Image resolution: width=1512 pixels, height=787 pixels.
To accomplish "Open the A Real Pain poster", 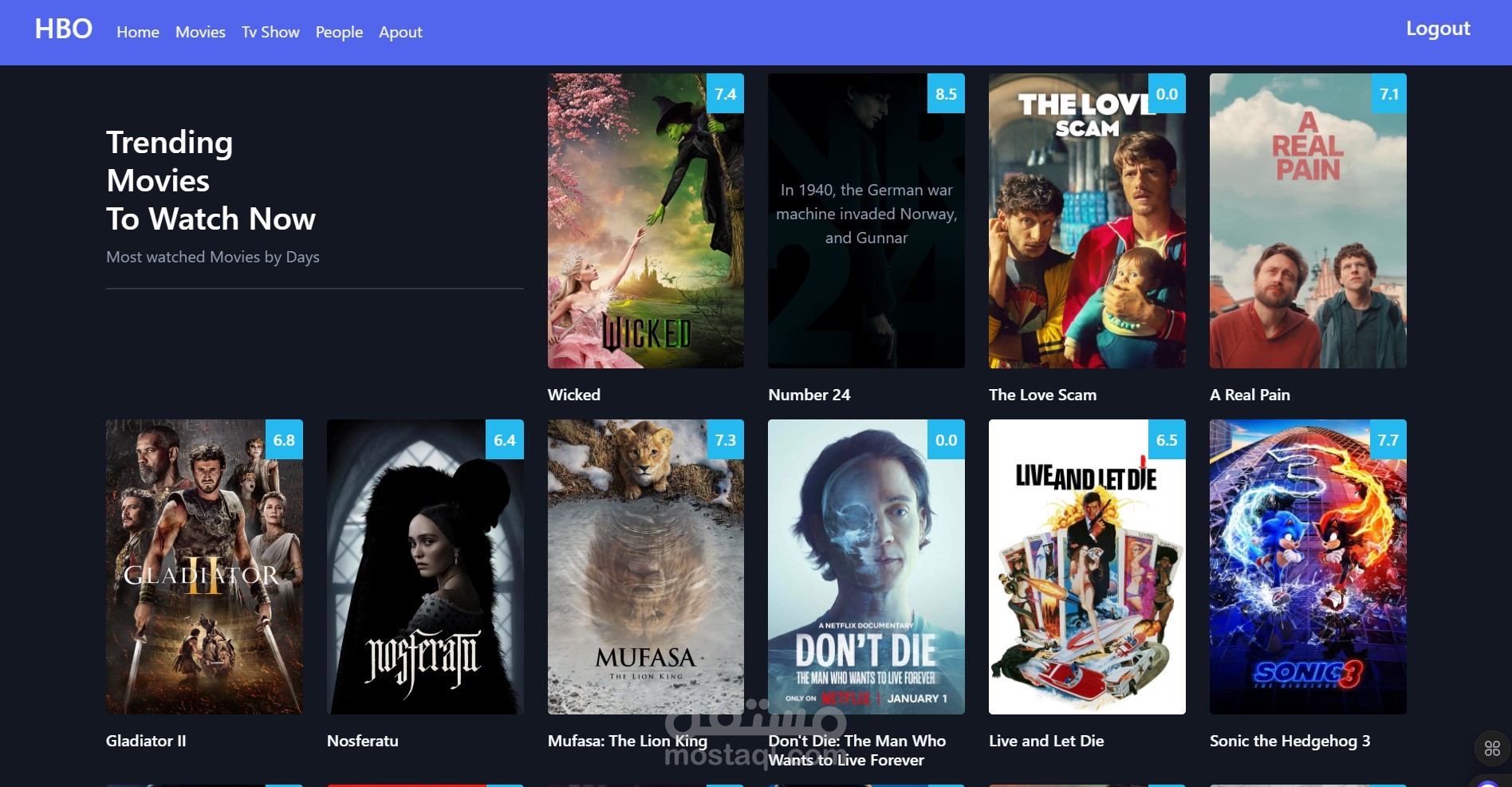I will click(x=1308, y=221).
